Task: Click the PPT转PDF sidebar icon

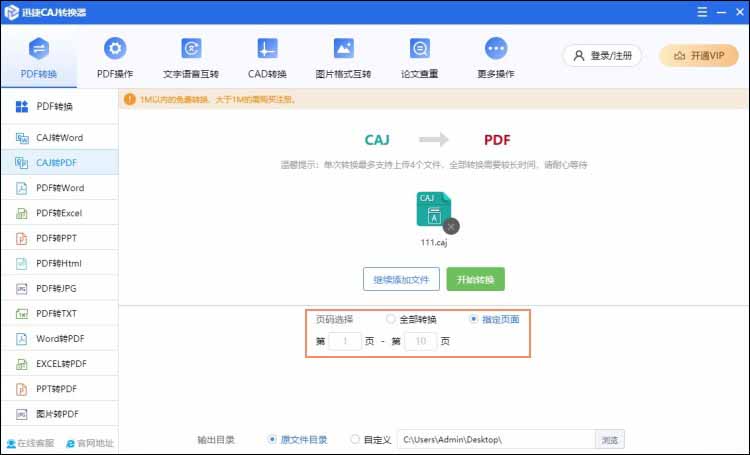Action: (x=22, y=389)
